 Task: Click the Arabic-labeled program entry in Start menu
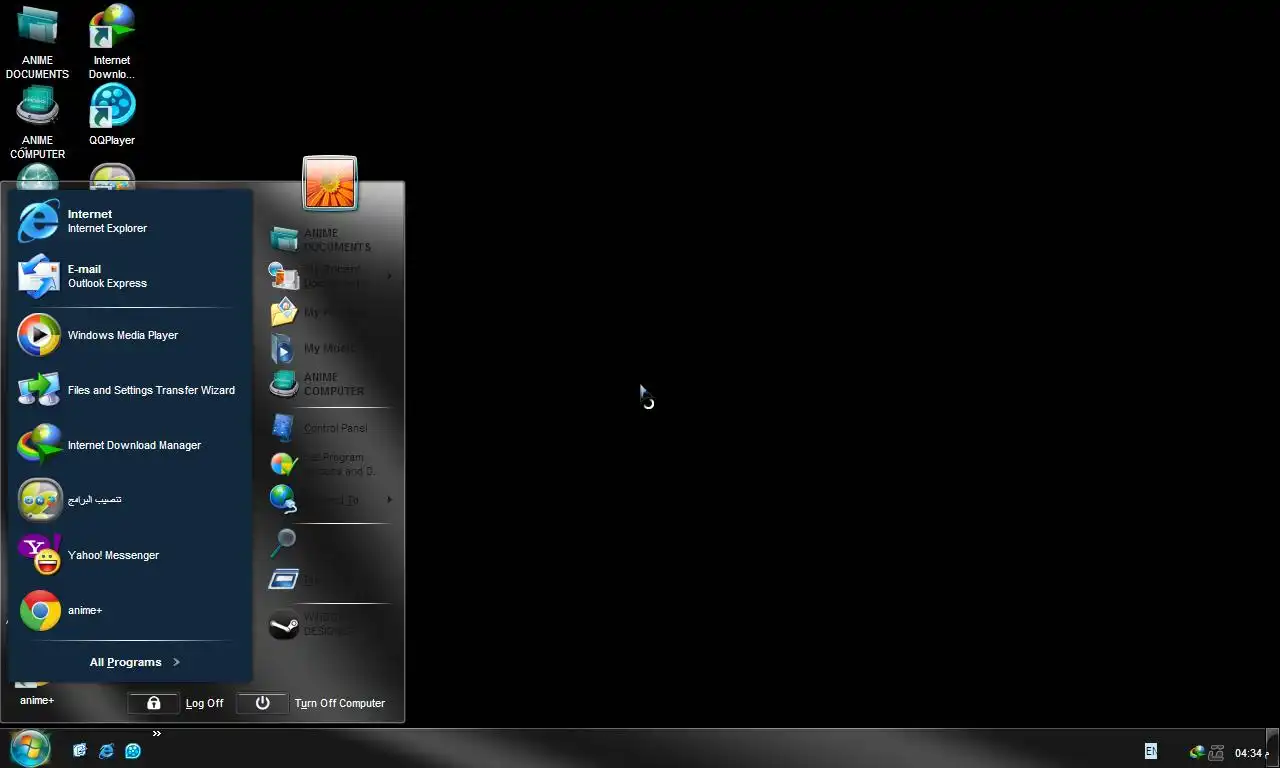coord(130,500)
